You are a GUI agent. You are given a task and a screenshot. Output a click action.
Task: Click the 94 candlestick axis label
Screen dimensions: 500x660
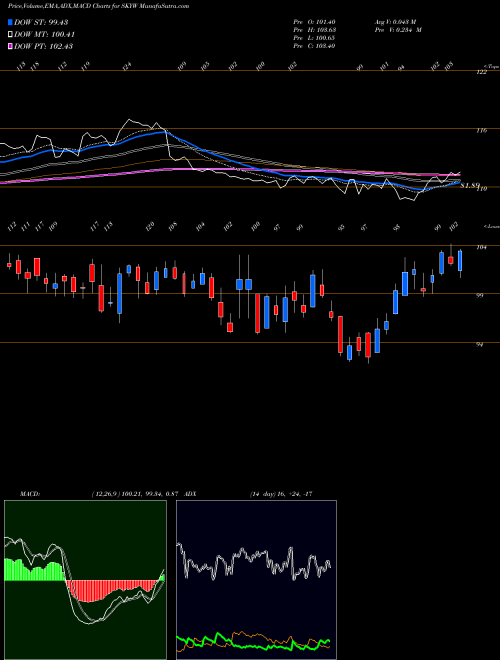pyautogui.click(x=479, y=345)
